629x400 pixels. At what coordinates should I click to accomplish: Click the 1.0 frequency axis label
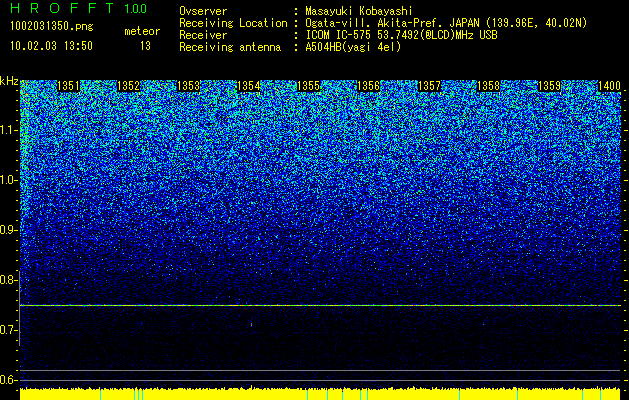click(8, 180)
